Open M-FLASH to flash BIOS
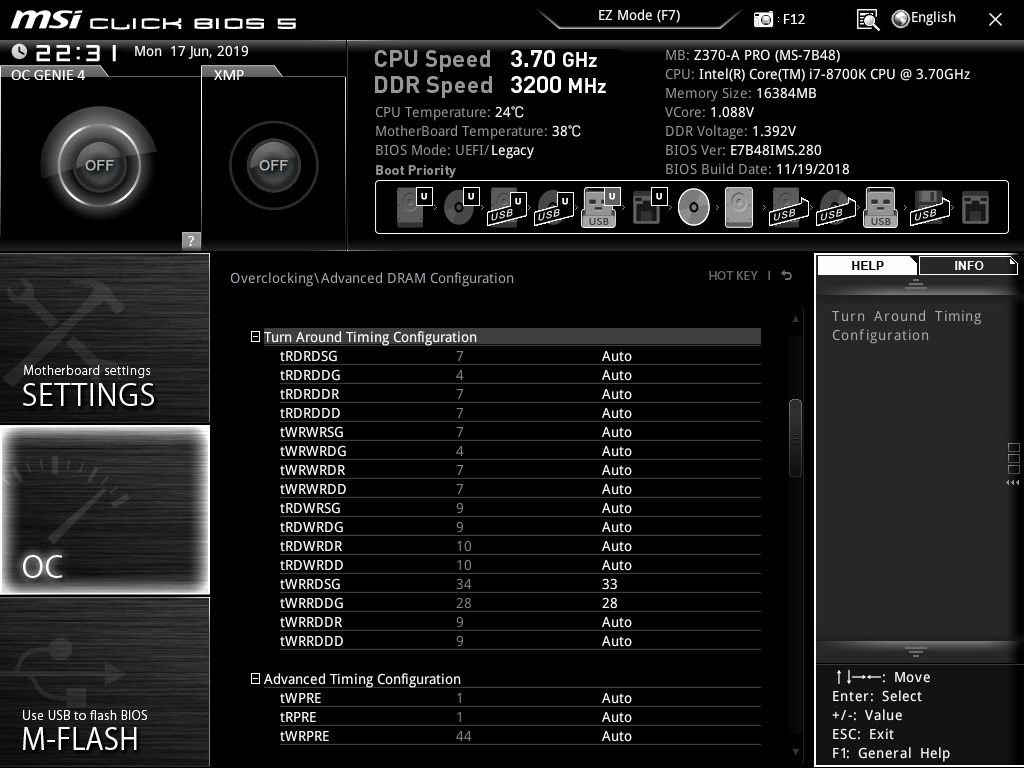The height and width of the screenshot is (768, 1024). tap(104, 682)
